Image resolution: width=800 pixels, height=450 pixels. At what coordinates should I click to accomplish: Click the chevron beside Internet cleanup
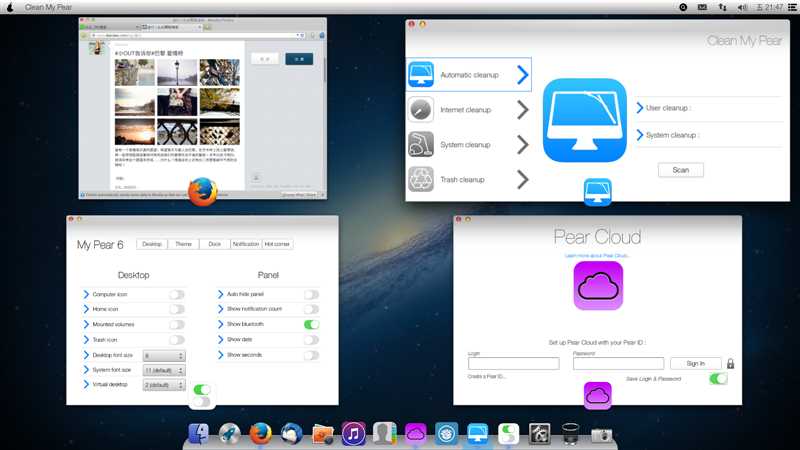click(522, 110)
